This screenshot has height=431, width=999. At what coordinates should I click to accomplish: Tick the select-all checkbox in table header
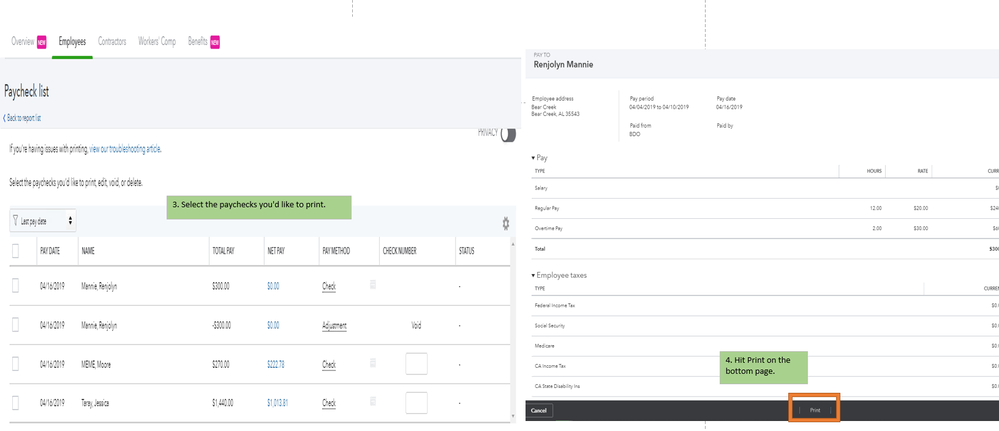coord(15,250)
